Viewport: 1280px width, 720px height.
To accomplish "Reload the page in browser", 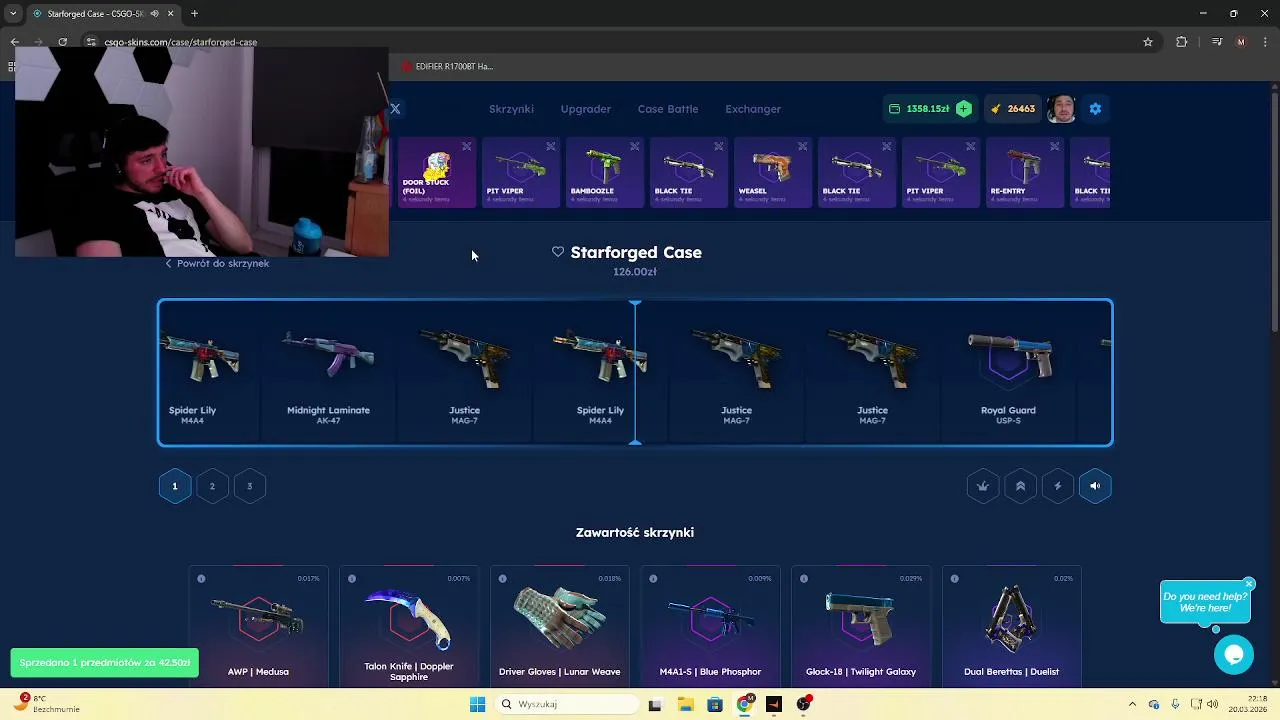I will (62, 42).
